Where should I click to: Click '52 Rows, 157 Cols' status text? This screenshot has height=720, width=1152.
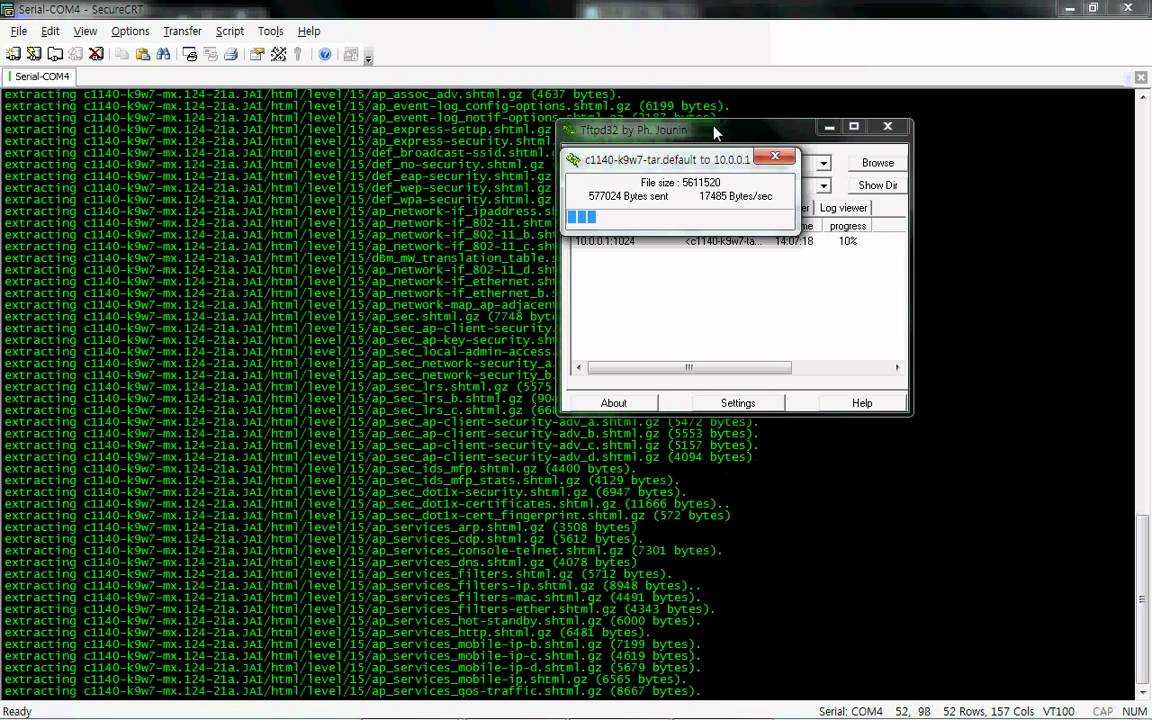pos(988,711)
